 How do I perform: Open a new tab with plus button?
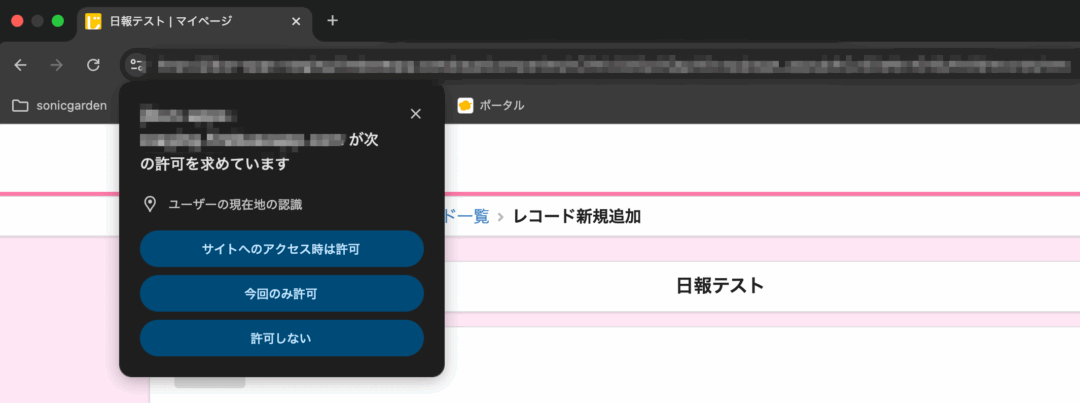tap(333, 21)
